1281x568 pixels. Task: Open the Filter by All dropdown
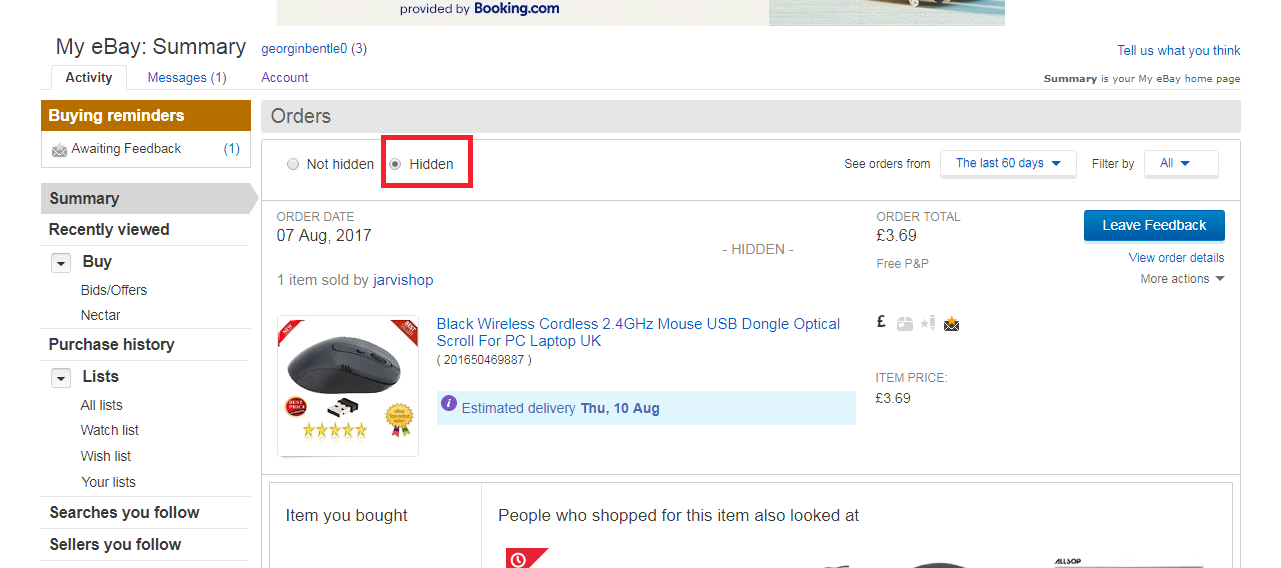1180,164
